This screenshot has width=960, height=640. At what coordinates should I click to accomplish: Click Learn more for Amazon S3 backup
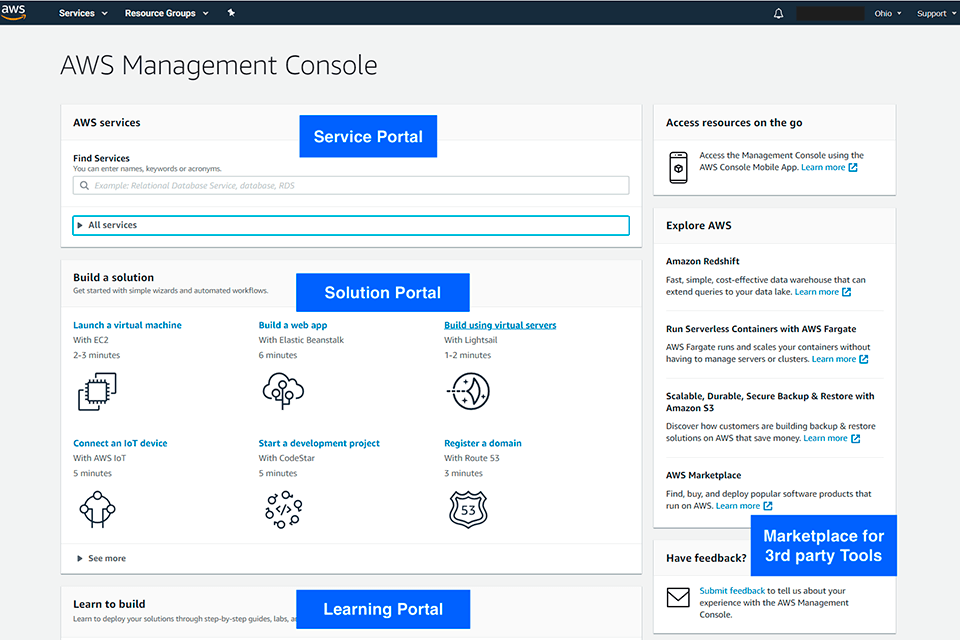825,439
